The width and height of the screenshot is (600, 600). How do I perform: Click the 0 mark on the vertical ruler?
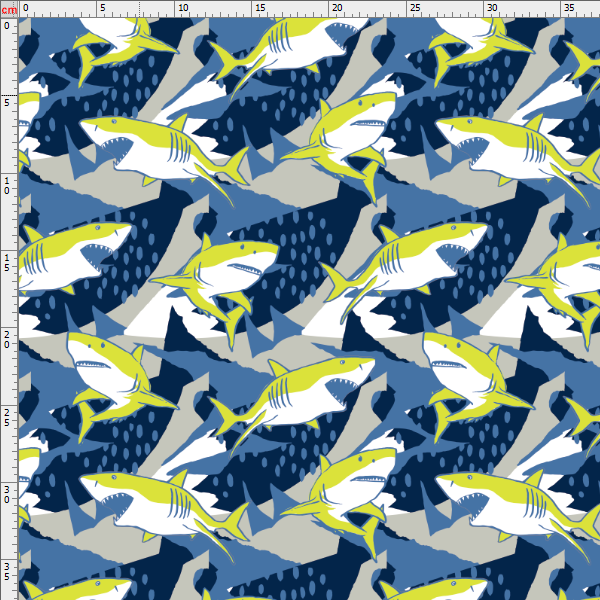7,26
